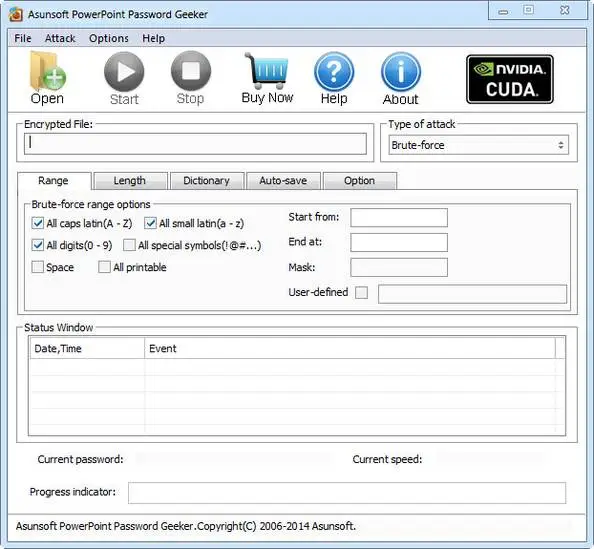Switch to the Auto-save tab
This screenshot has height=549, width=594.
coord(283,181)
